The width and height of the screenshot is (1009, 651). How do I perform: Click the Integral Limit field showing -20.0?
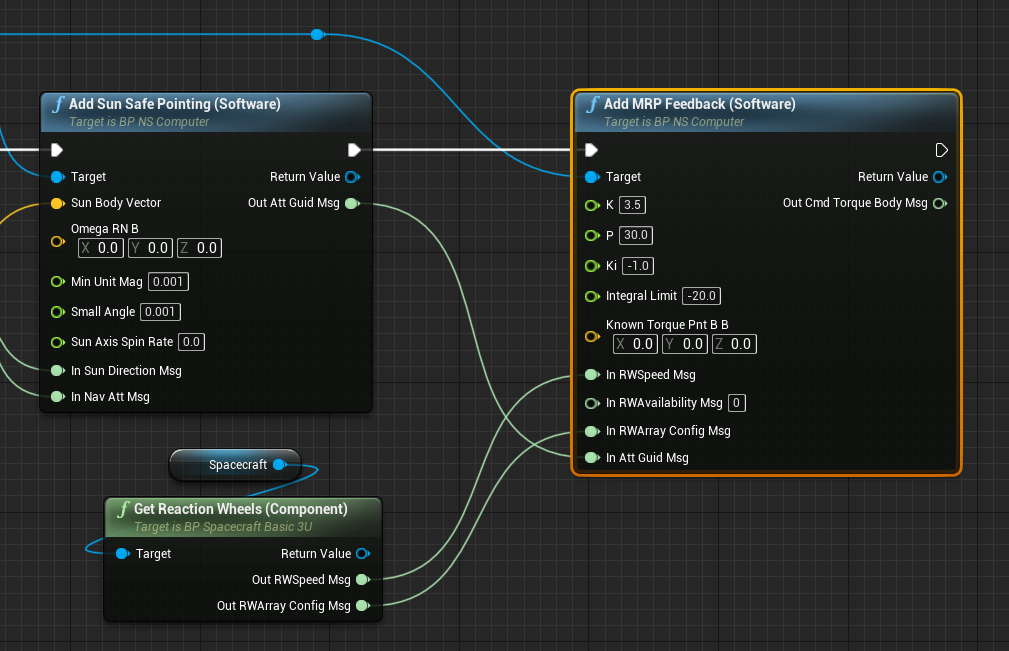tap(701, 296)
